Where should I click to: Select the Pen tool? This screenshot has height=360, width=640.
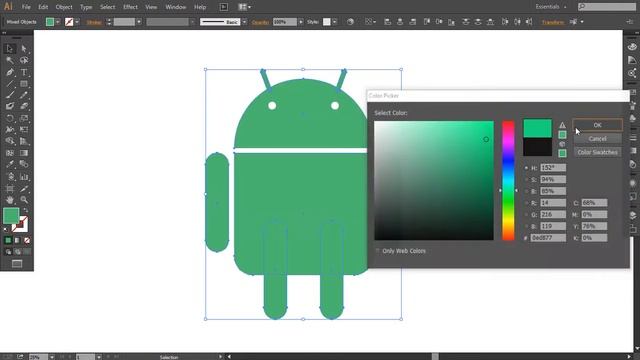tap(10, 72)
